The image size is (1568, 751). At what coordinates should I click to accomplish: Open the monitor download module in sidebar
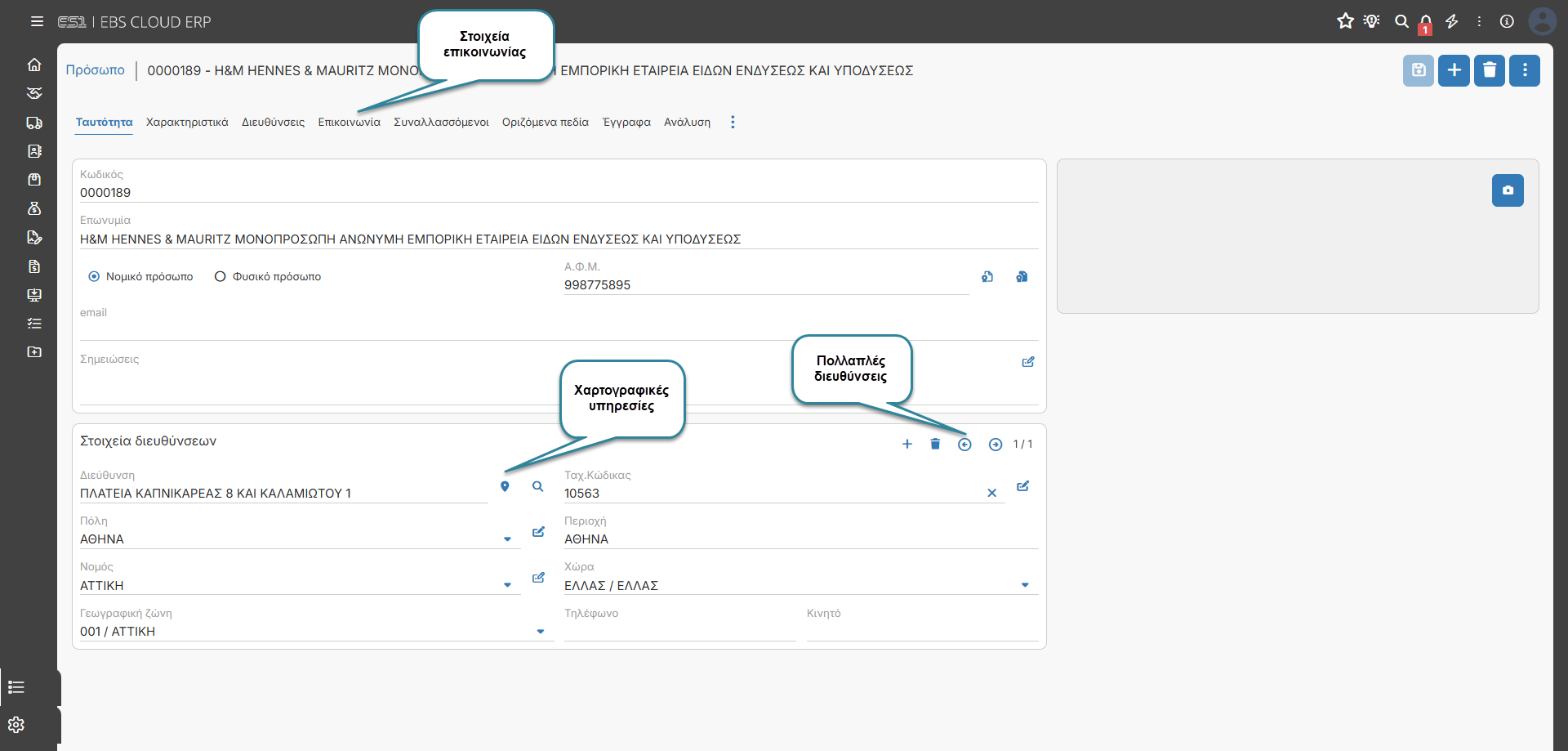pos(34,295)
